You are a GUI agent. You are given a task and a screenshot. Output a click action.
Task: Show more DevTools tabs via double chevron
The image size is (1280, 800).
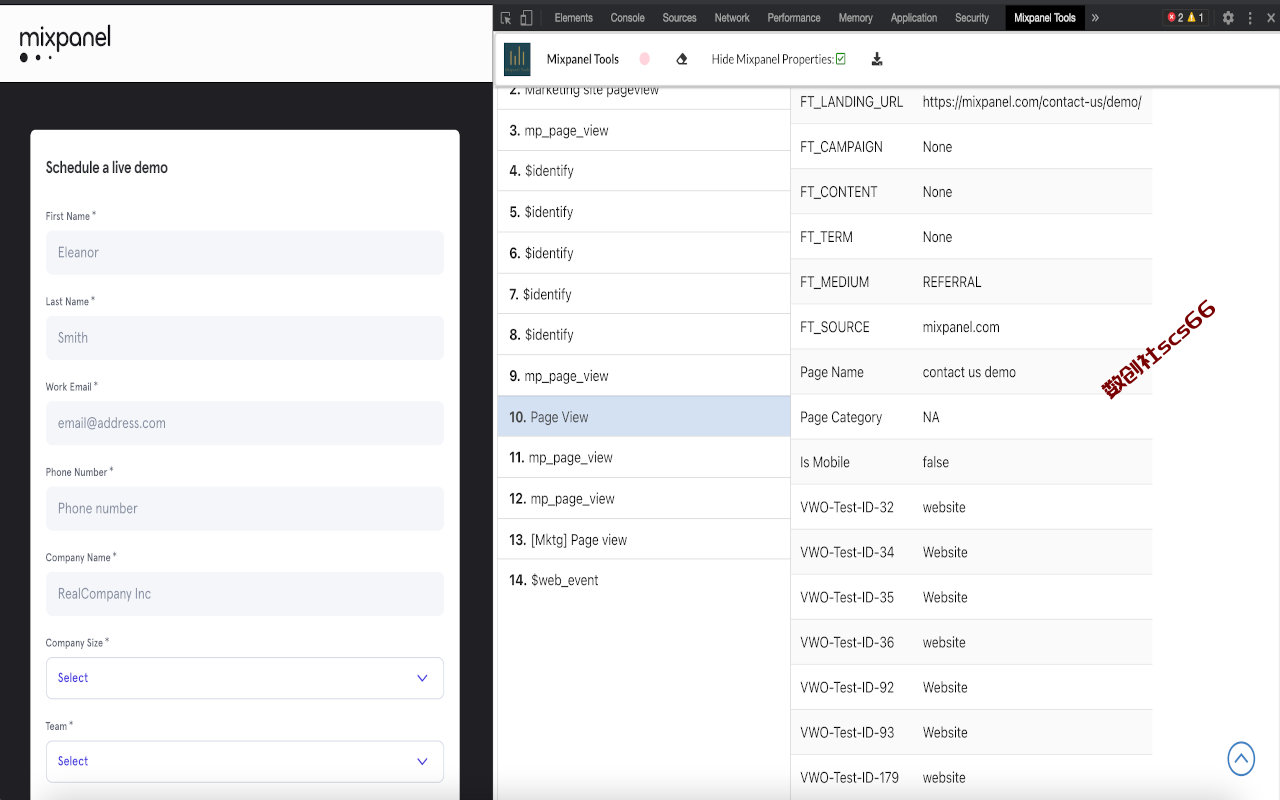(x=1095, y=18)
